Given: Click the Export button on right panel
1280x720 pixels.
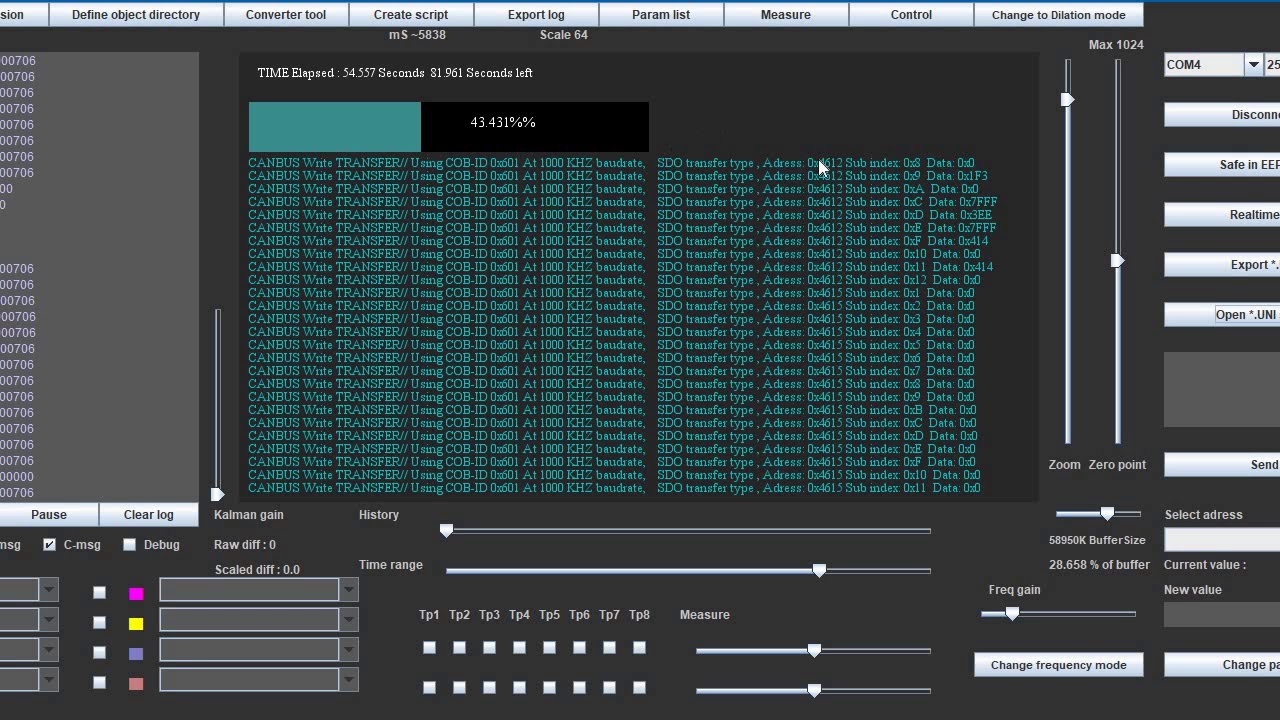Looking at the screenshot, I should (1222, 264).
